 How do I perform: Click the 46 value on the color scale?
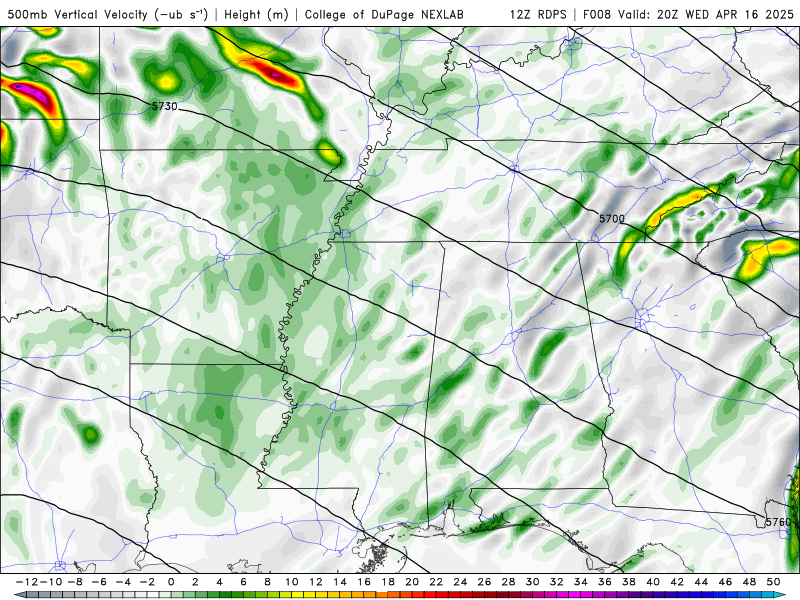click(x=725, y=582)
